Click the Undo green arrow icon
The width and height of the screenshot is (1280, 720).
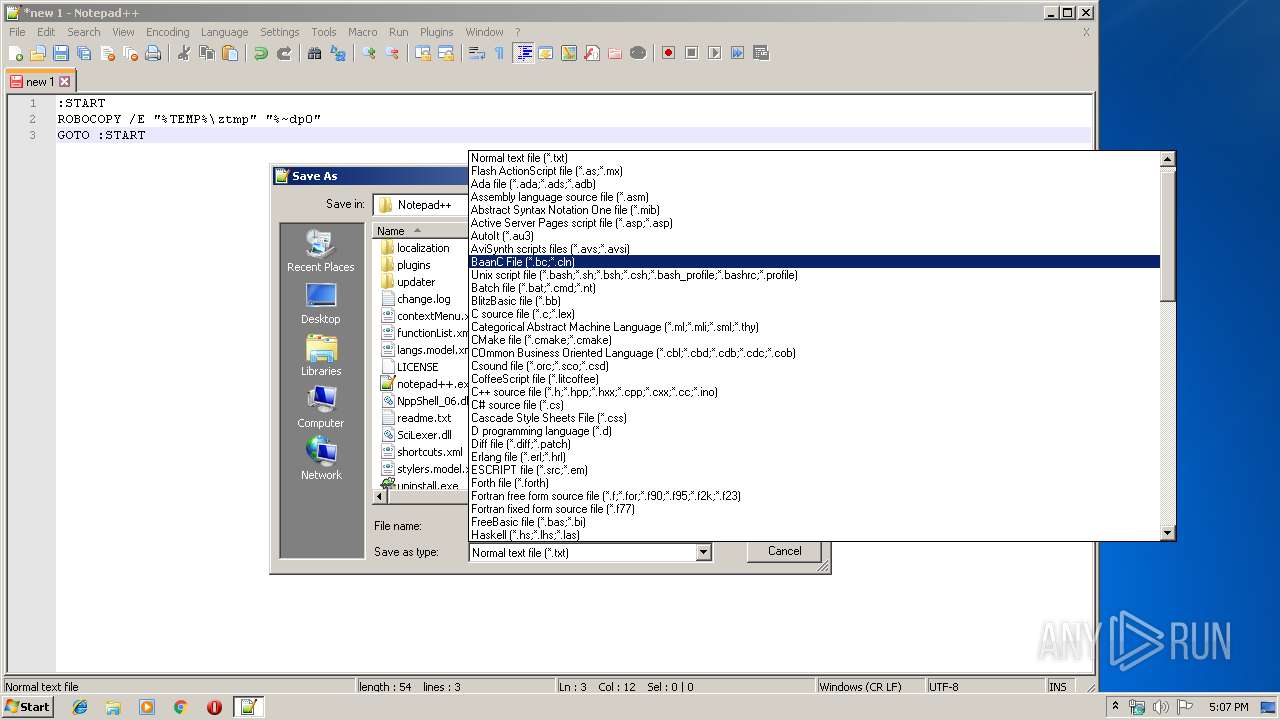[261, 53]
